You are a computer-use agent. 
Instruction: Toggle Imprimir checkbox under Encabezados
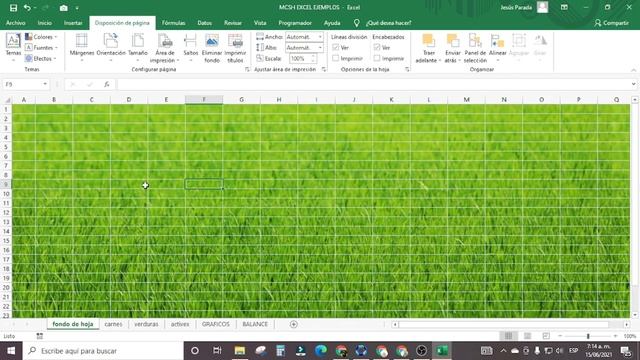377,58
